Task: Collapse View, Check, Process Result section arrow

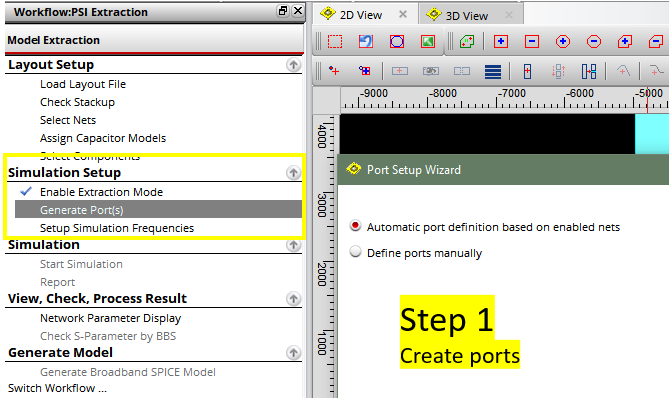Action: (293, 299)
